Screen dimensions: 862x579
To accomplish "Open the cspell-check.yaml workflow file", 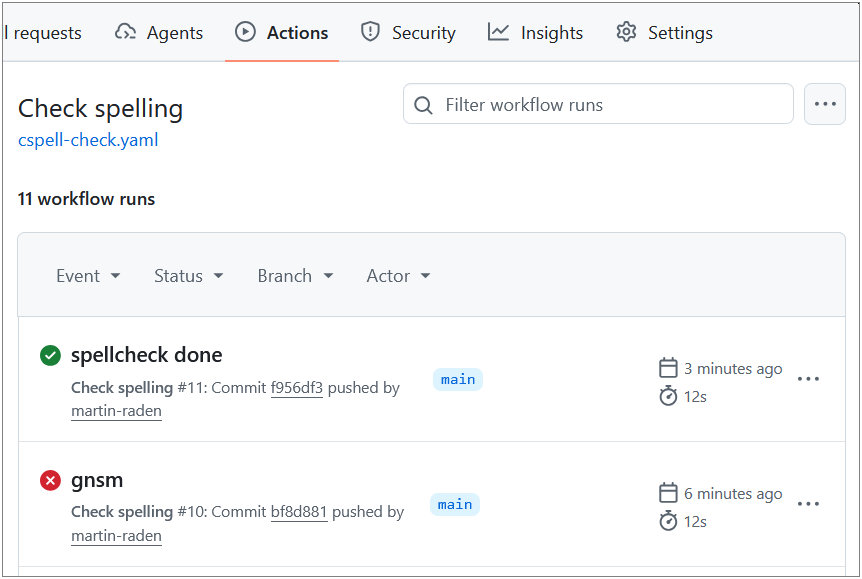I will pyautogui.click(x=87, y=140).
